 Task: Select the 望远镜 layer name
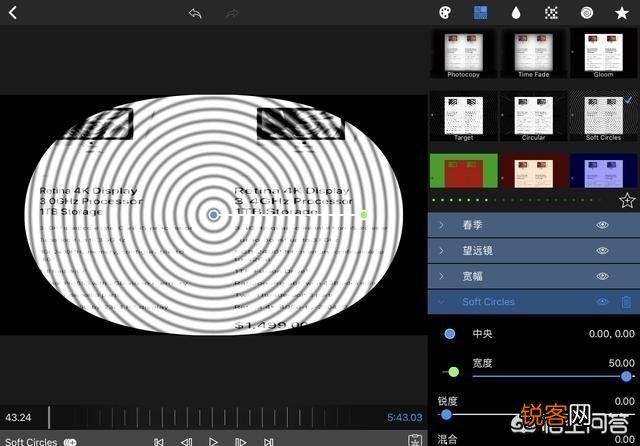(478, 251)
